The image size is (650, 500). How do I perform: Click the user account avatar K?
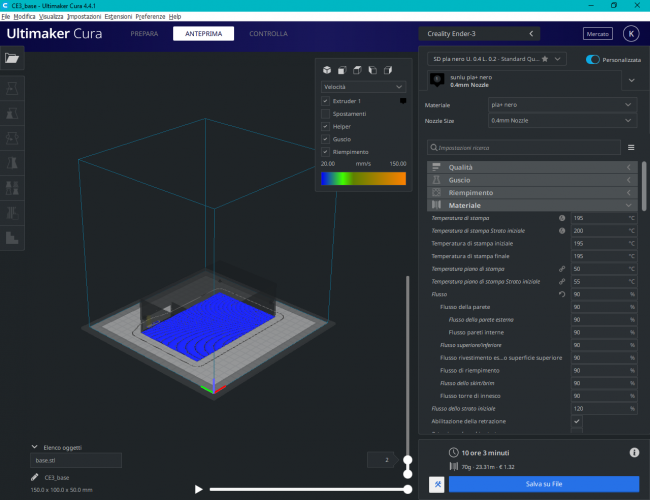click(x=630, y=34)
